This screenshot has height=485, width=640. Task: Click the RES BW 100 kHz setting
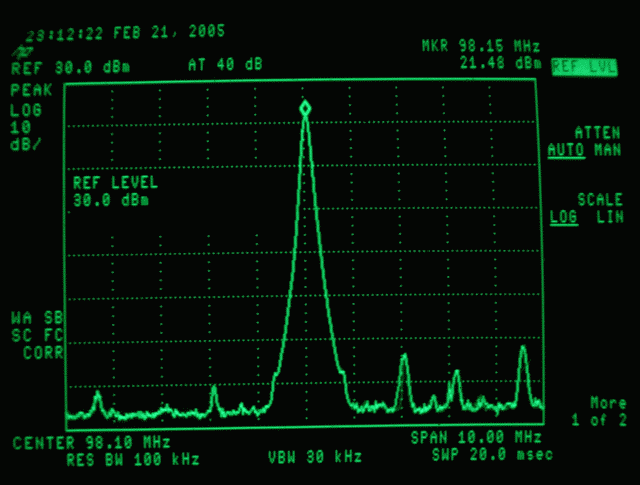[x=133, y=459]
